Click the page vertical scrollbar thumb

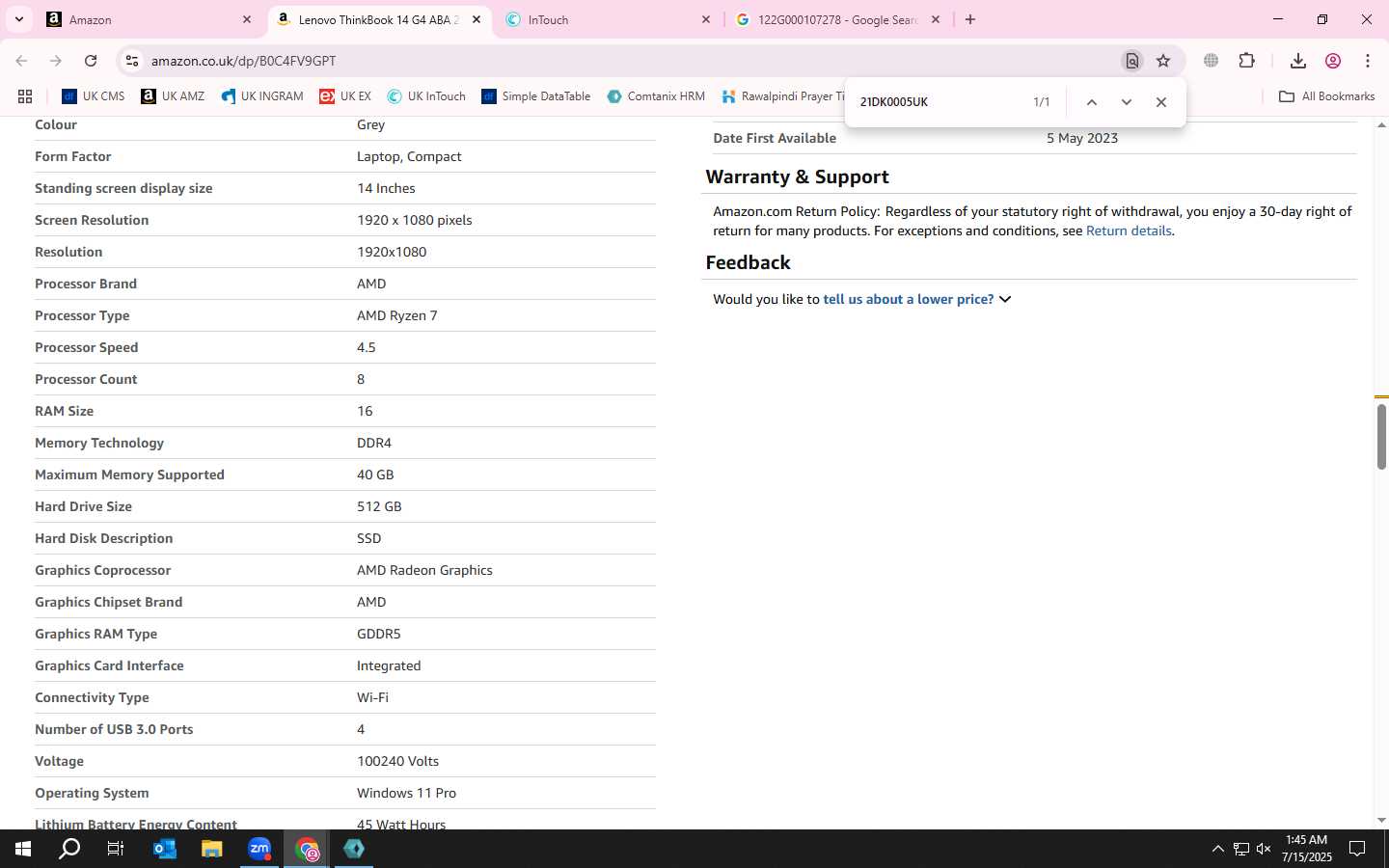(1381, 436)
